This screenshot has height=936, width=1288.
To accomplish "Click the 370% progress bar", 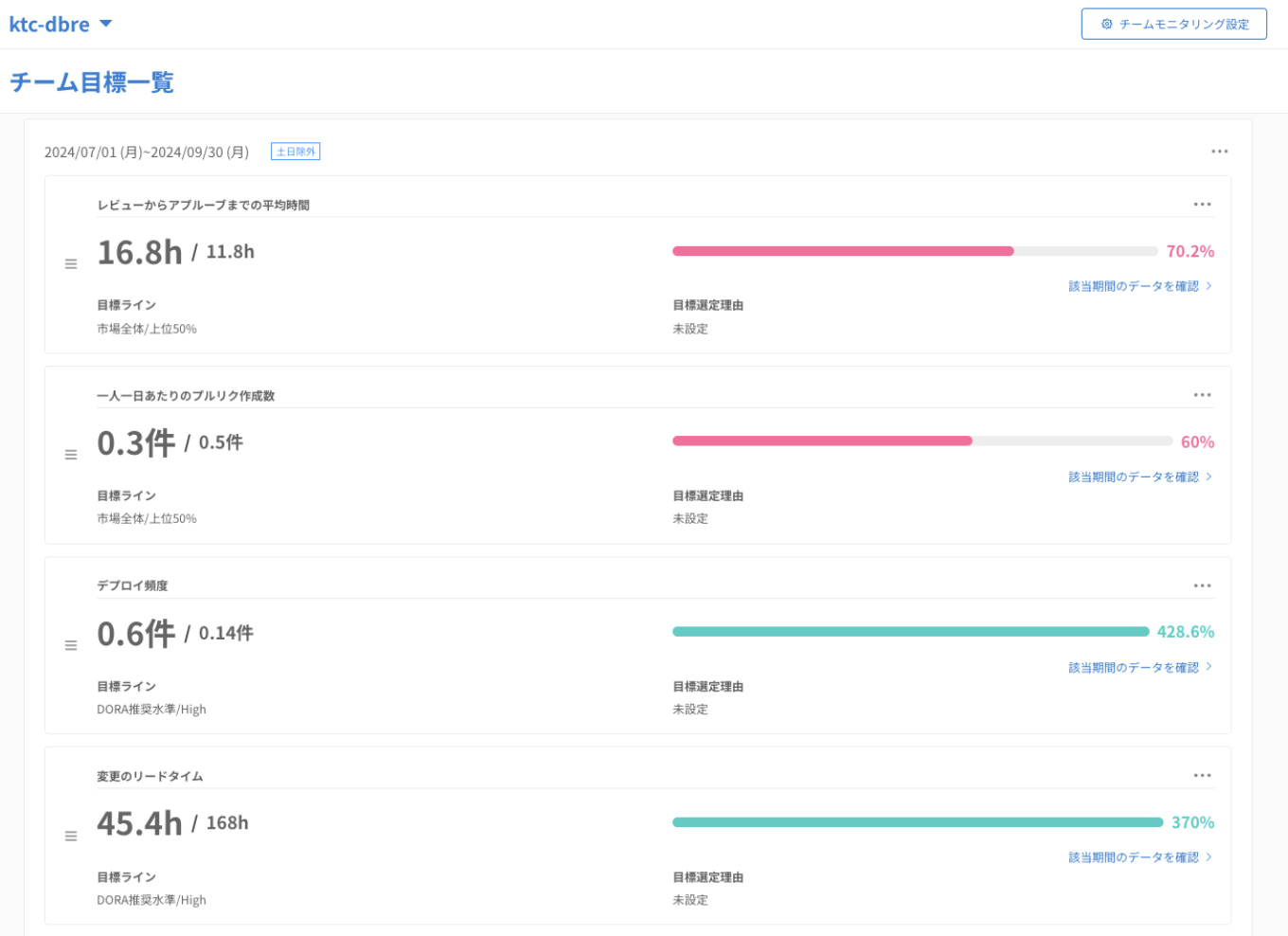I will point(918,822).
